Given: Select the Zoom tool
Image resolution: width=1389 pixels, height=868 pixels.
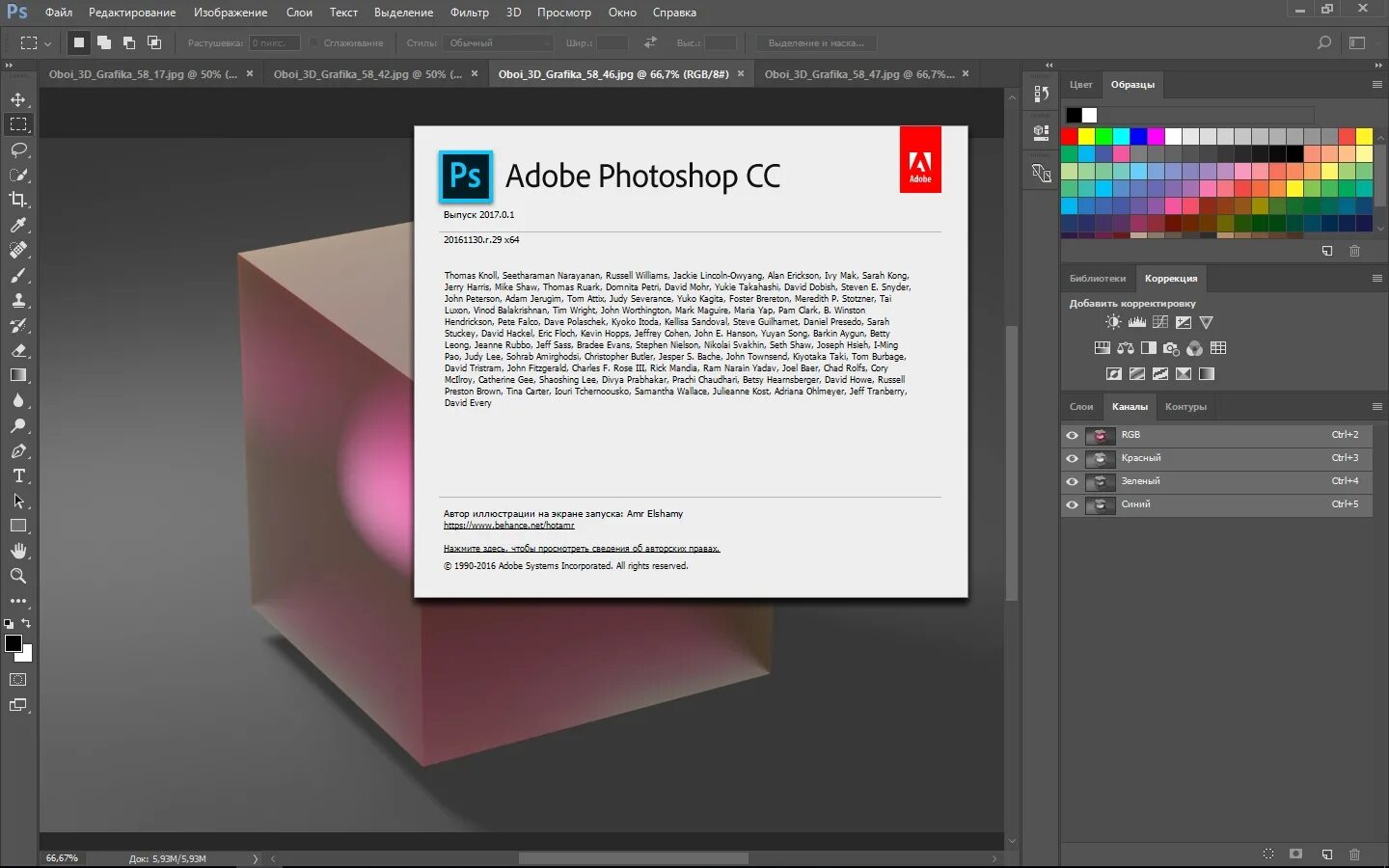Looking at the screenshot, I should (18, 576).
